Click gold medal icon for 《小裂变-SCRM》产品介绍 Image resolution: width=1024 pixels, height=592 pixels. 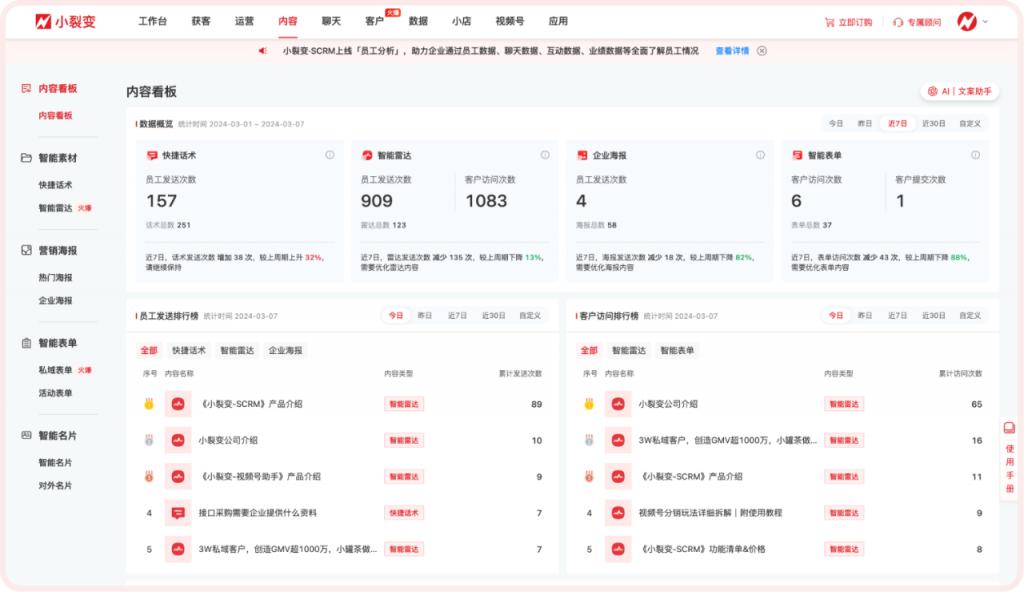(149, 404)
